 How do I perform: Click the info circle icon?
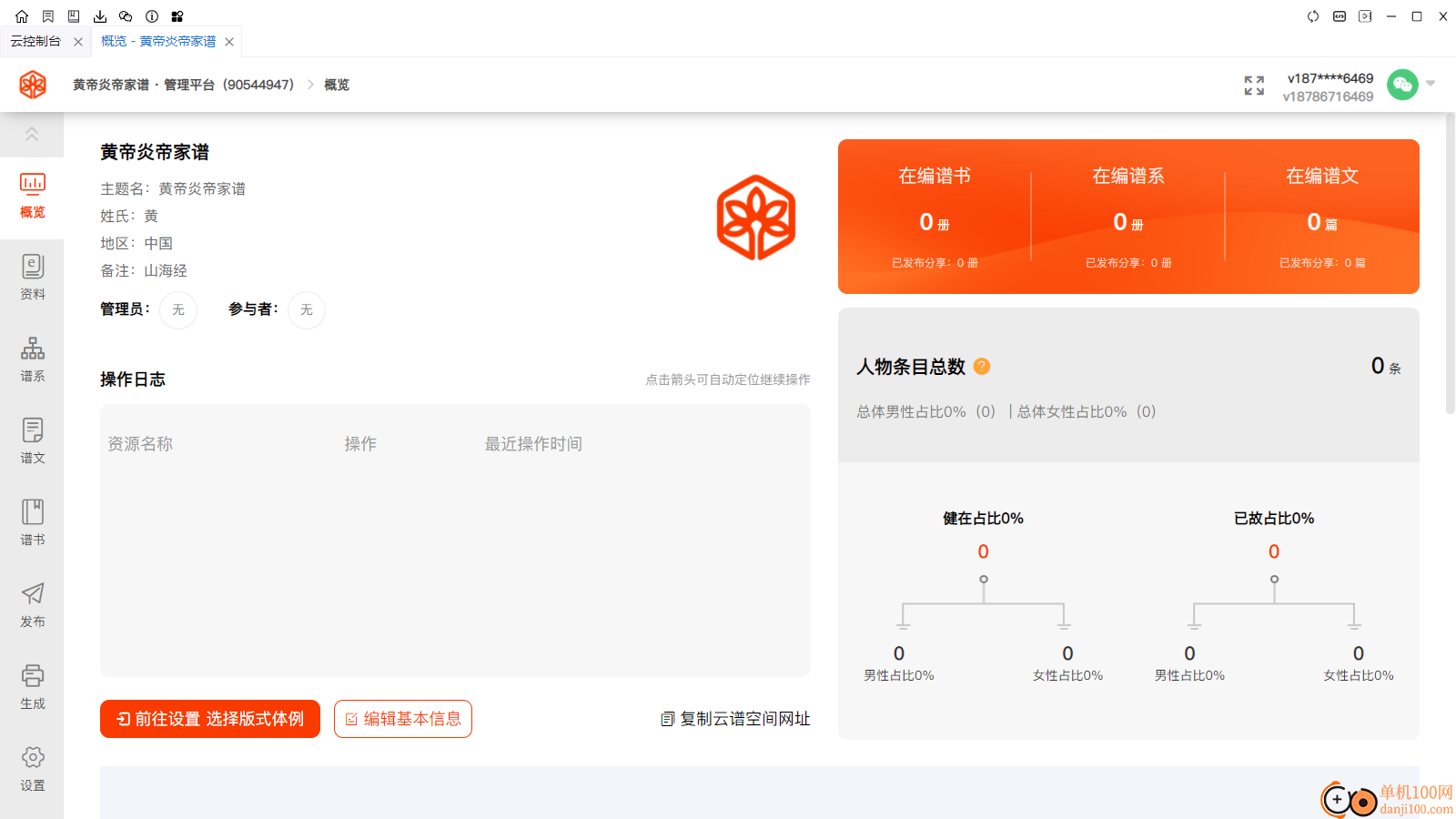[x=152, y=16]
